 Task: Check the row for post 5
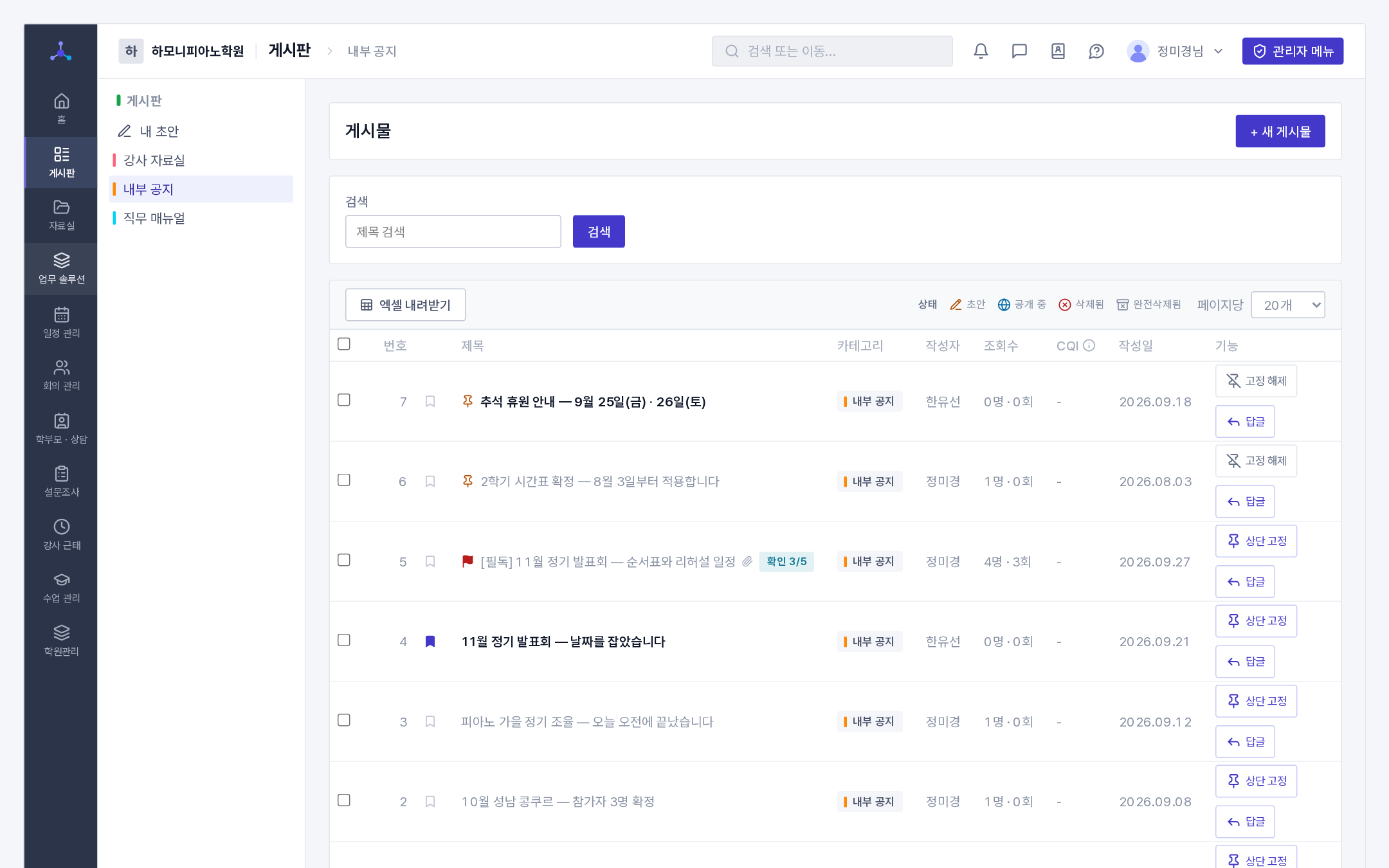tap(344, 560)
